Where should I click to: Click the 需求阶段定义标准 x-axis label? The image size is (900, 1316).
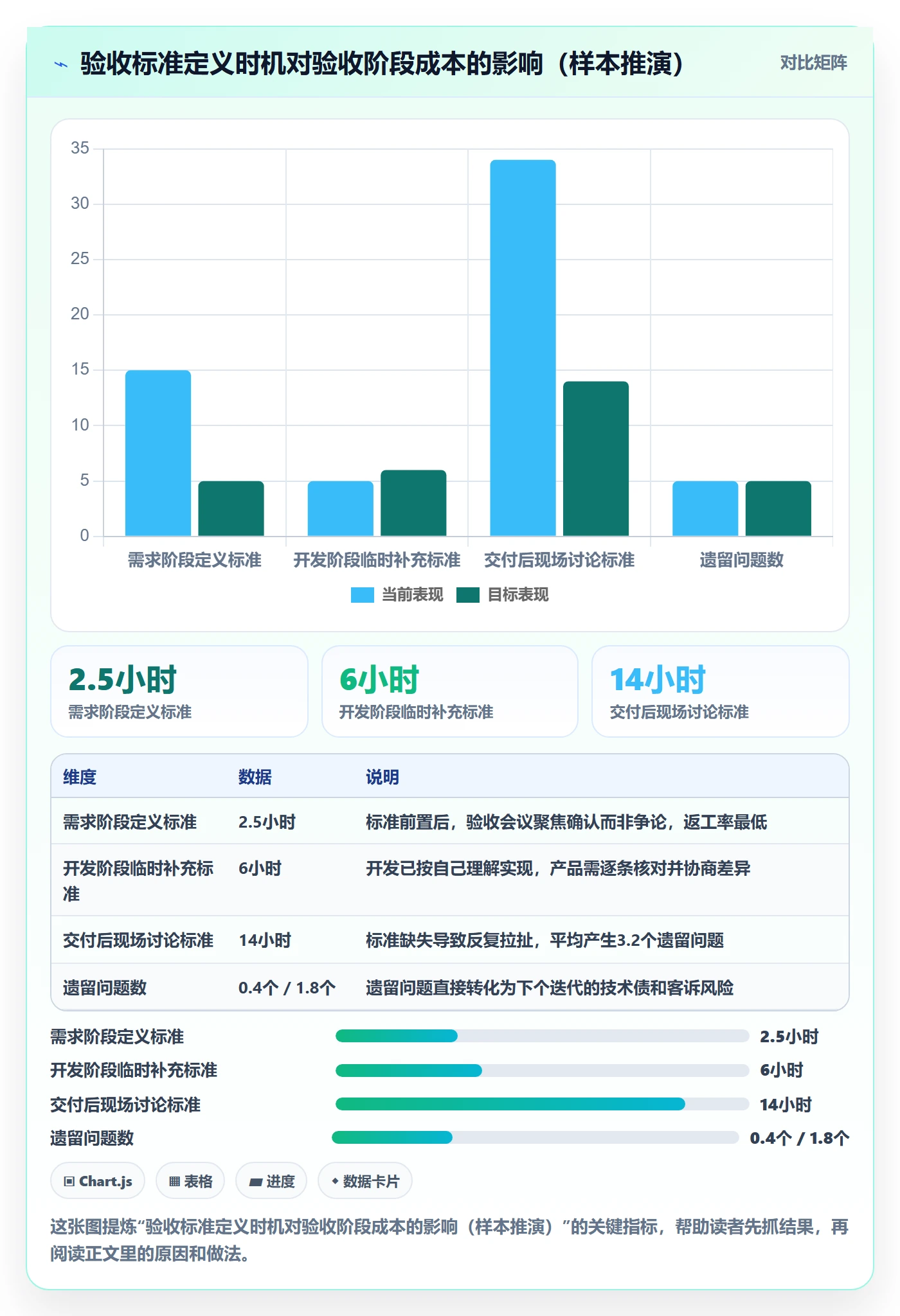coord(194,560)
